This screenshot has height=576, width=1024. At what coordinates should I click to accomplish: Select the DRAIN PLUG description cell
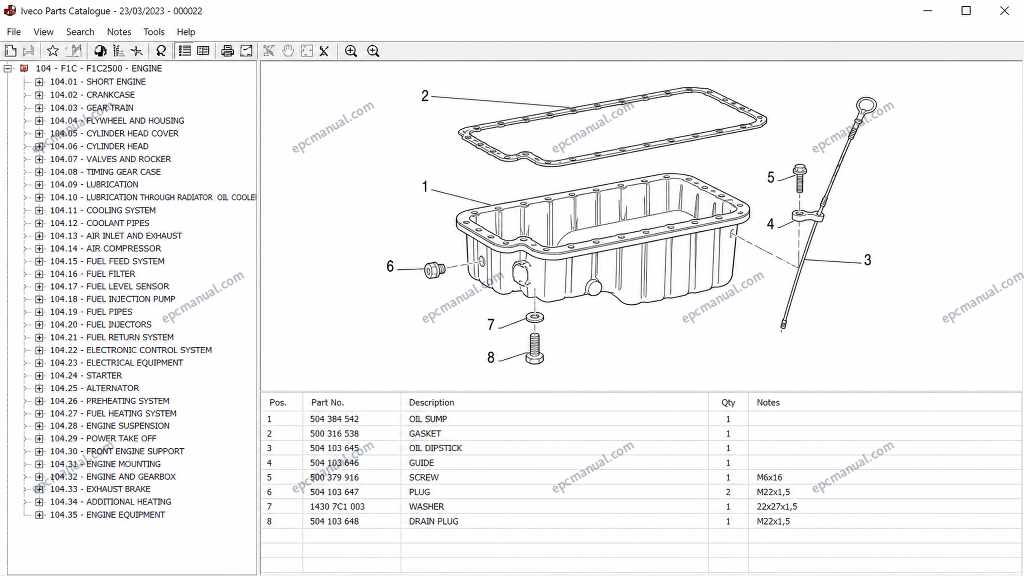click(434, 521)
